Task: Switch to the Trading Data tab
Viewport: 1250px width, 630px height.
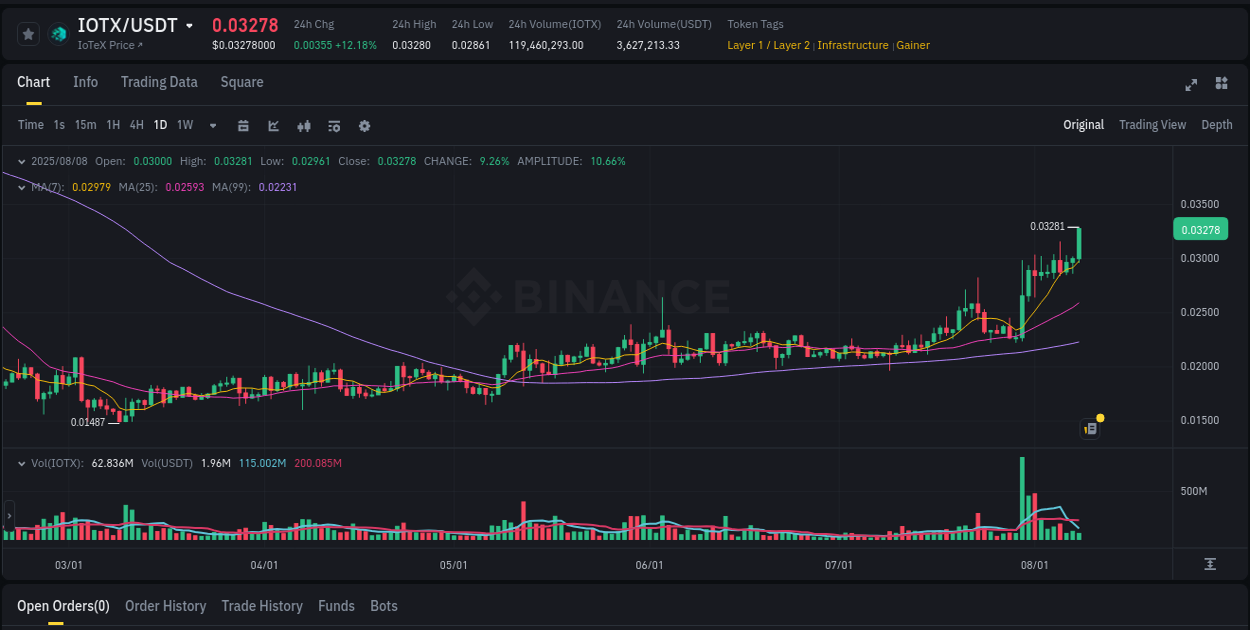Action: tap(159, 82)
